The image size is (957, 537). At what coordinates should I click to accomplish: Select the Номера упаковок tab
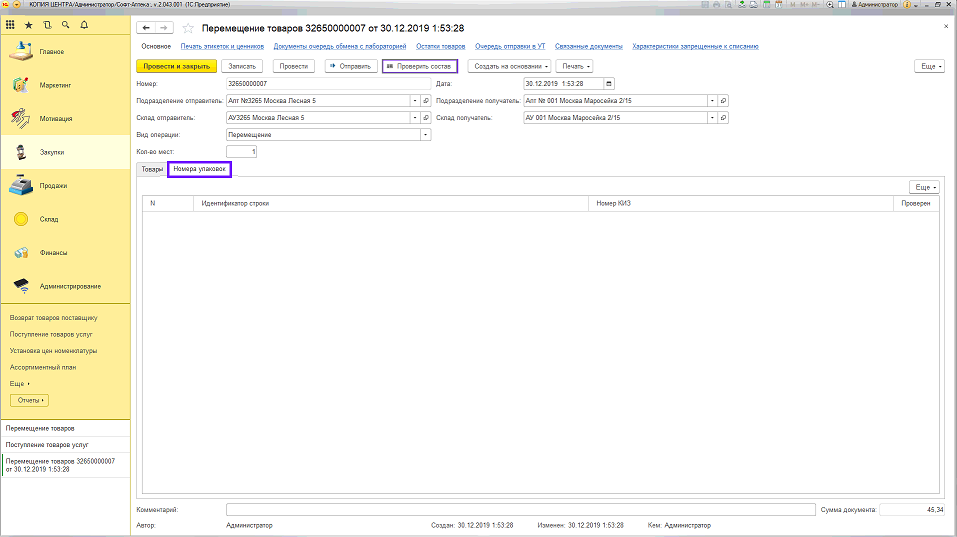click(x=200, y=170)
